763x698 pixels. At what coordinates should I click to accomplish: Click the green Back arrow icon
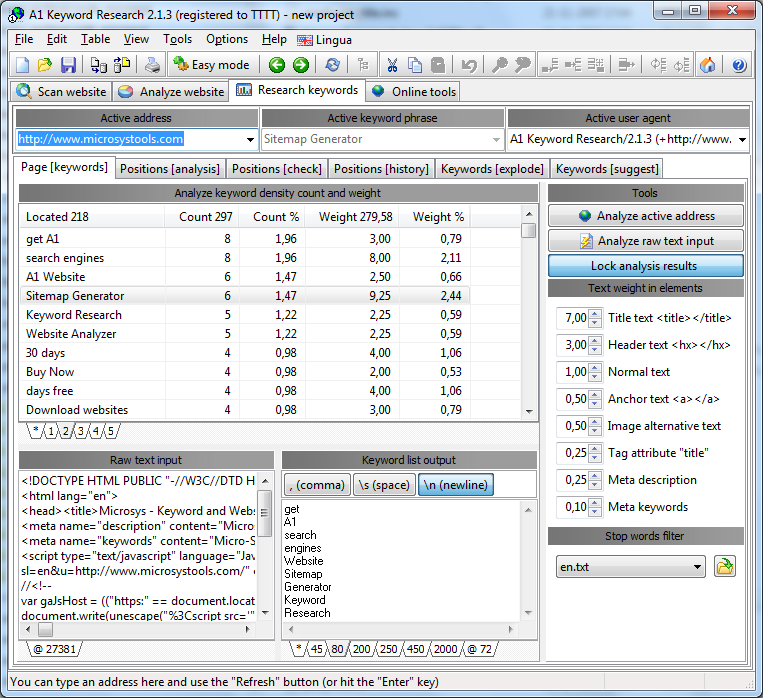(x=277, y=65)
